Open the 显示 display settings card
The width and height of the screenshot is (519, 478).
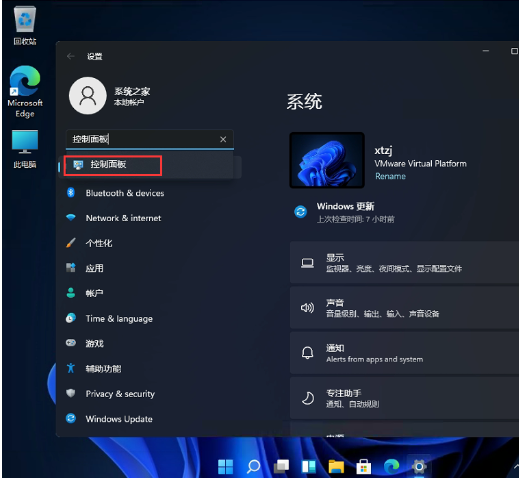click(404, 263)
